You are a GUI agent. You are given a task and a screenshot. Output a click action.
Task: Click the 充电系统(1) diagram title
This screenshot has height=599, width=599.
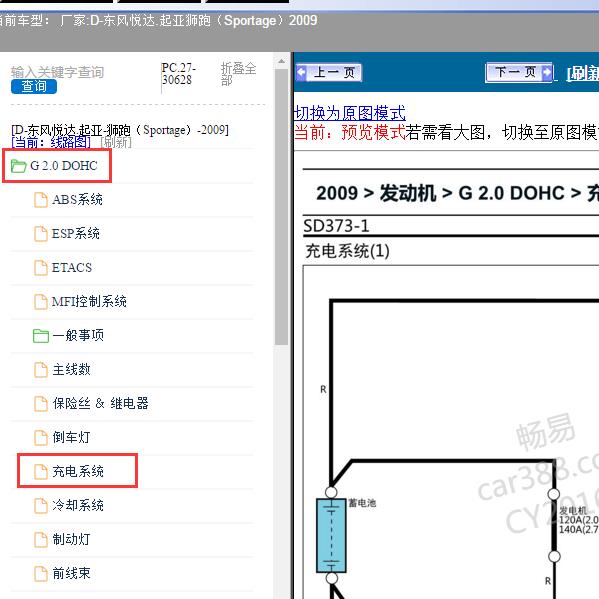pyautogui.click(x=347, y=251)
